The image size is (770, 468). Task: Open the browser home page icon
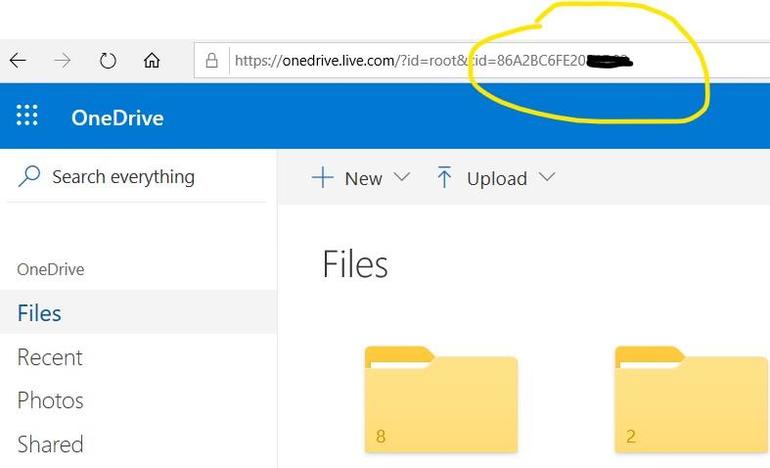point(152,60)
